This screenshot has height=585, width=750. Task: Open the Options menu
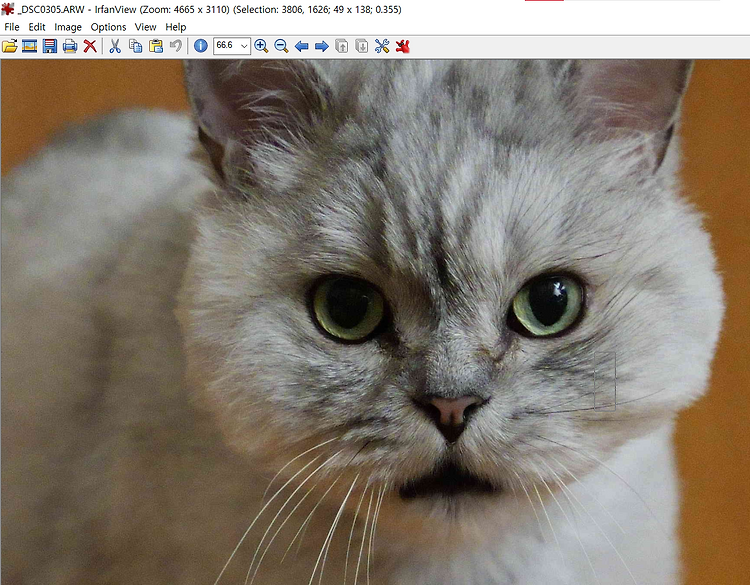pos(108,27)
